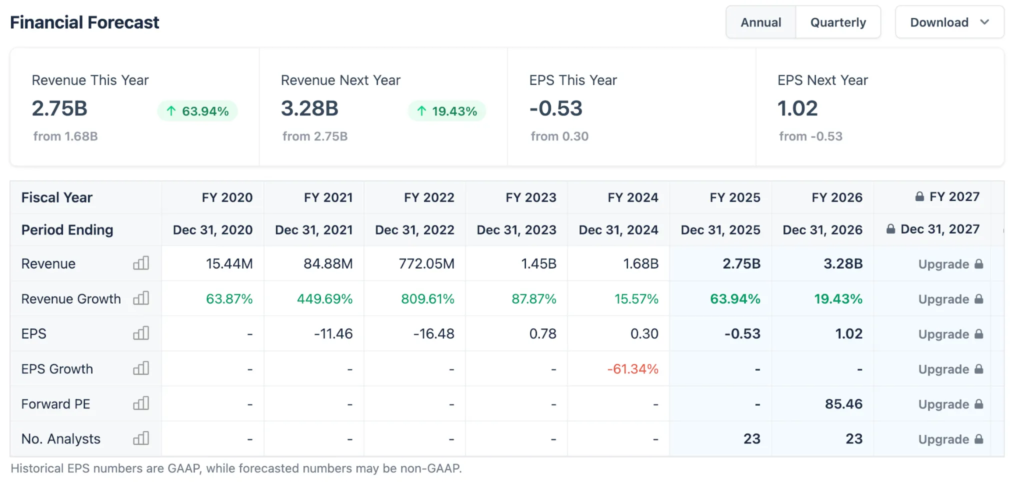Open the Revenue Growth chart icon
The width and height of the screenshot is (1024, 487).
[x=141, y=299]
